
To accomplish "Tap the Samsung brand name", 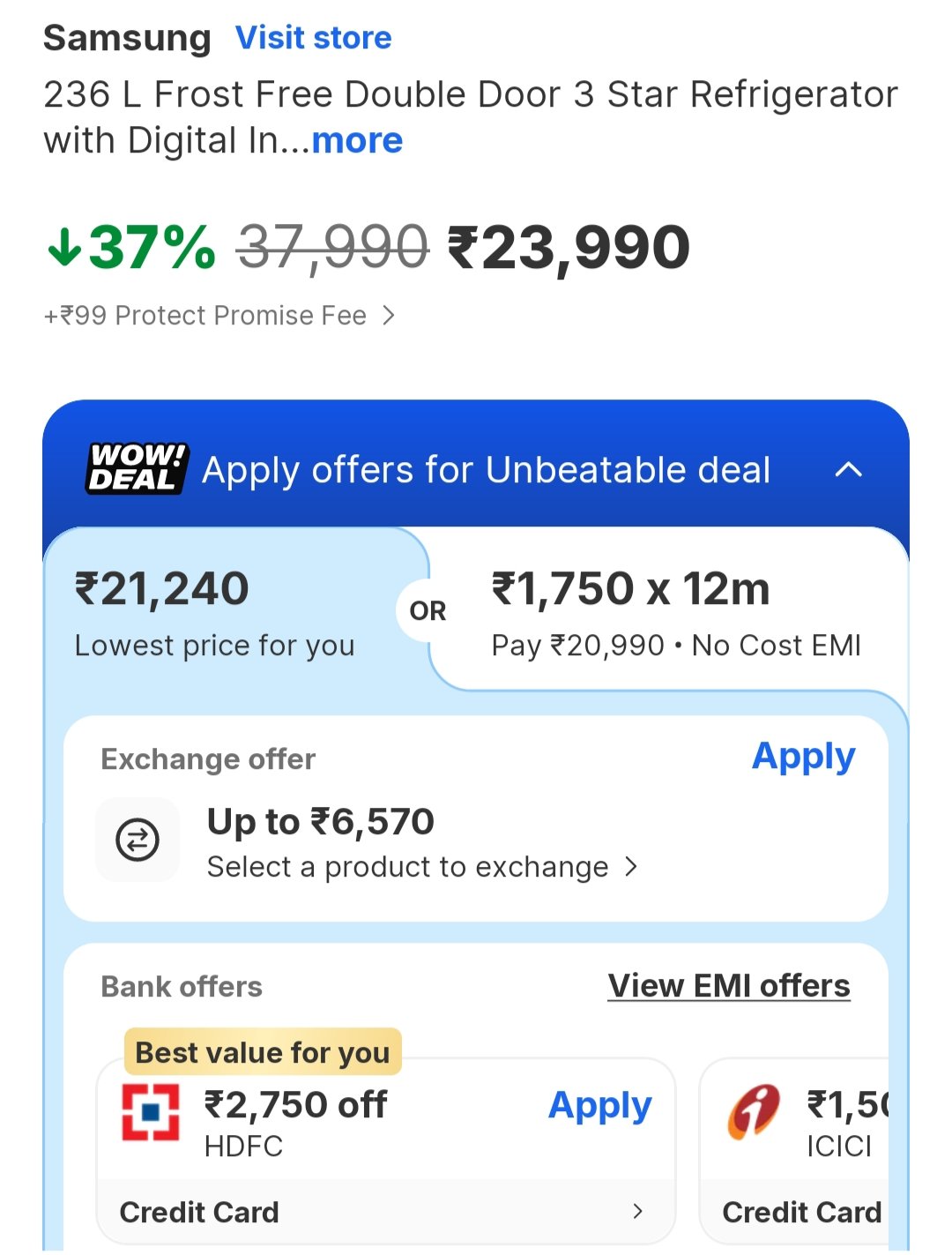I will (127, 38).
